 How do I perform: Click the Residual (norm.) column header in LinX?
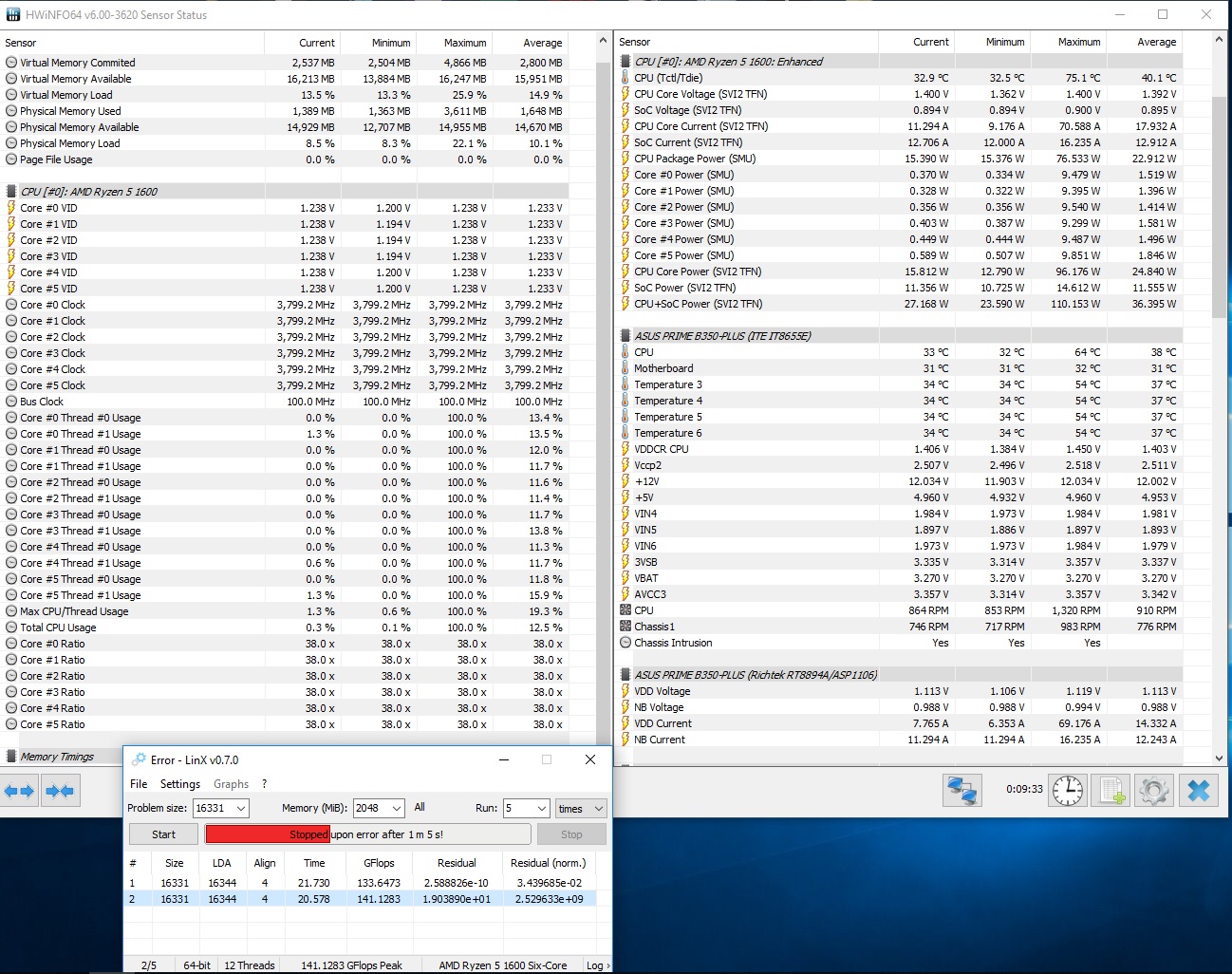548,863
